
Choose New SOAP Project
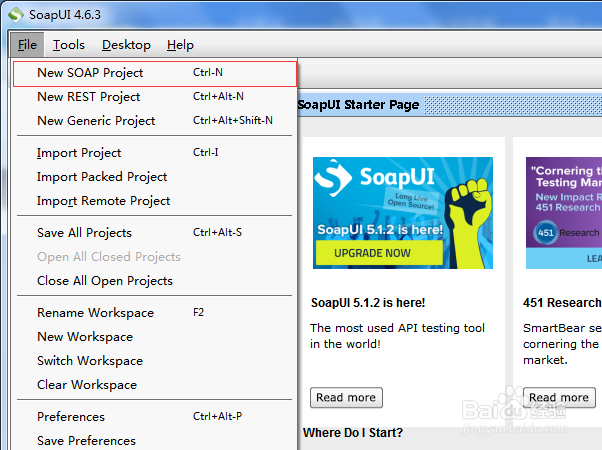[155, 73]
